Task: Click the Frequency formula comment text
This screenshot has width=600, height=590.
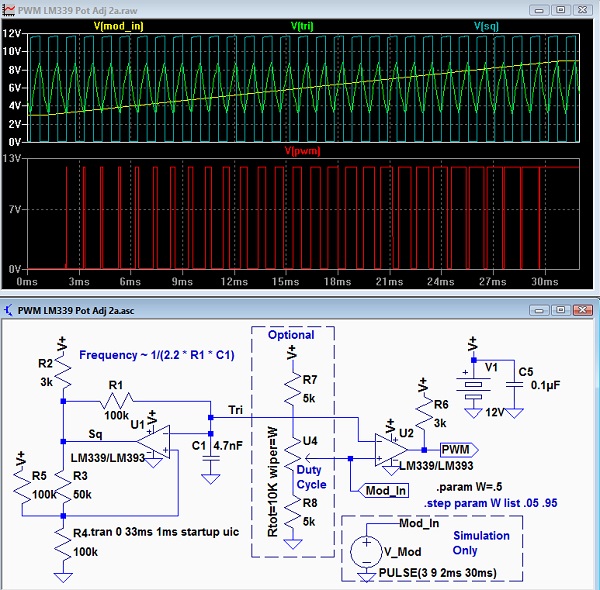Action: click(x=157, y=355)
